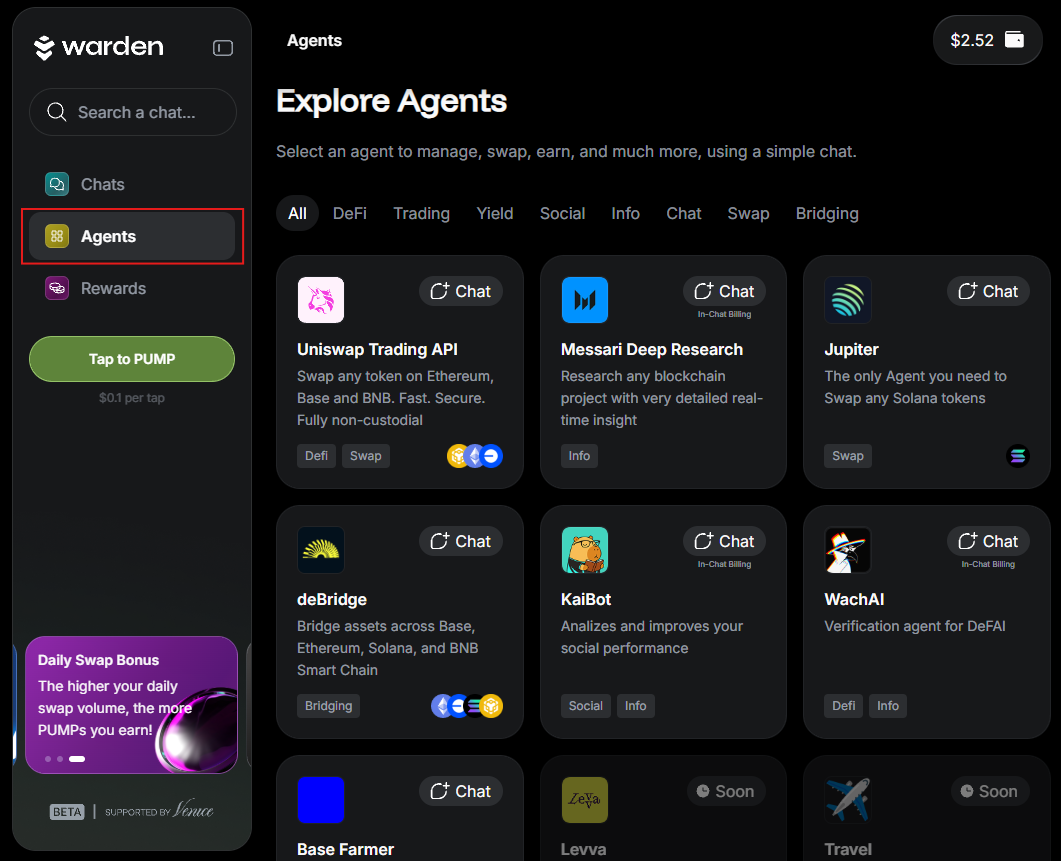Click the Solana token icon on Jupiter's card
This screenshot has height=861, width=1061.
click(x=1017, y=455)
